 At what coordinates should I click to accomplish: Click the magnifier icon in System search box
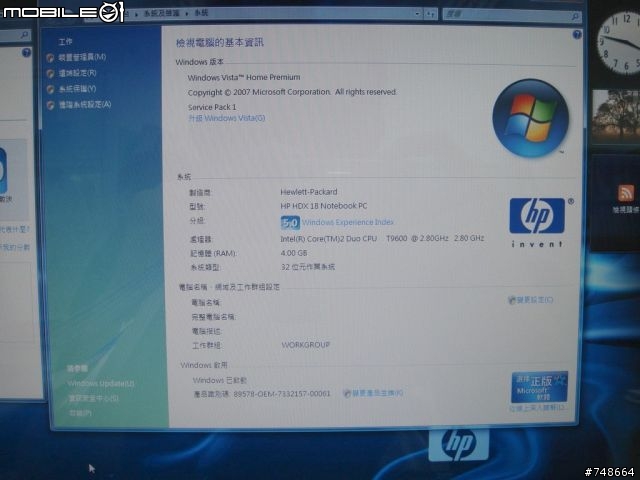click(x=575, y=16)
